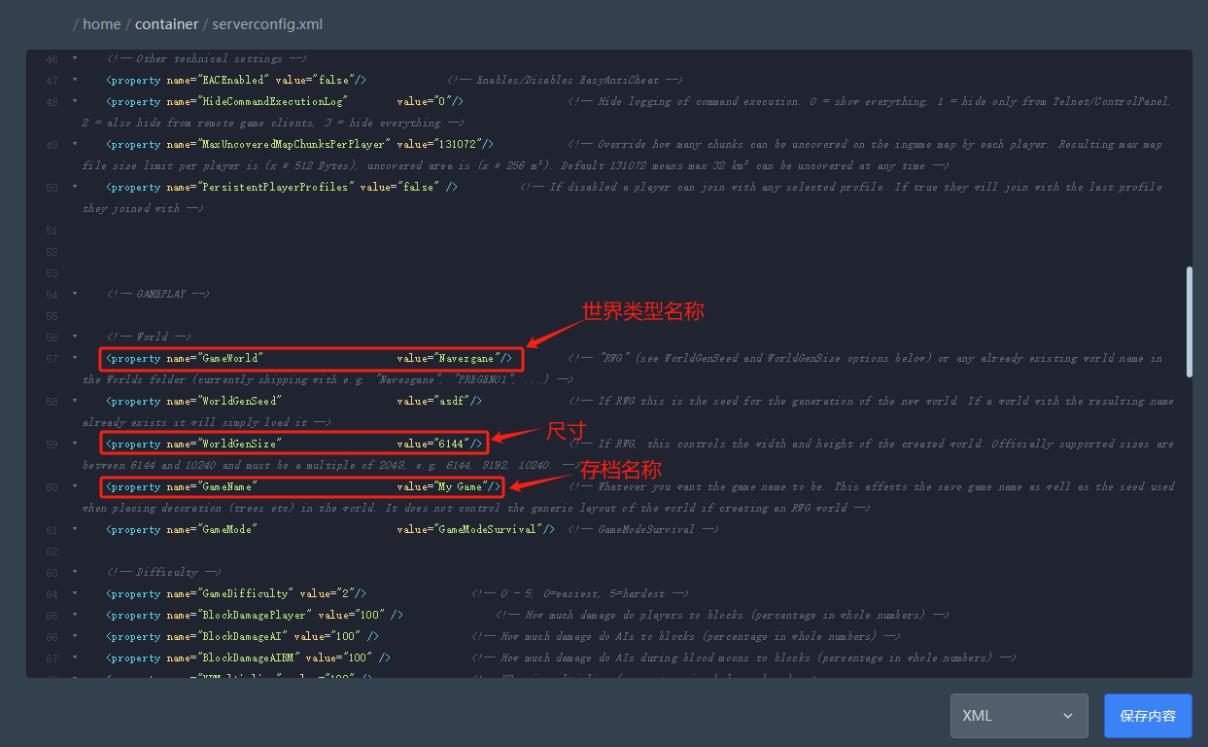The width and height of the screenshot is (1208, 747).
Task: Click the EACEnabled property name
Action: [x=233, y=80]
